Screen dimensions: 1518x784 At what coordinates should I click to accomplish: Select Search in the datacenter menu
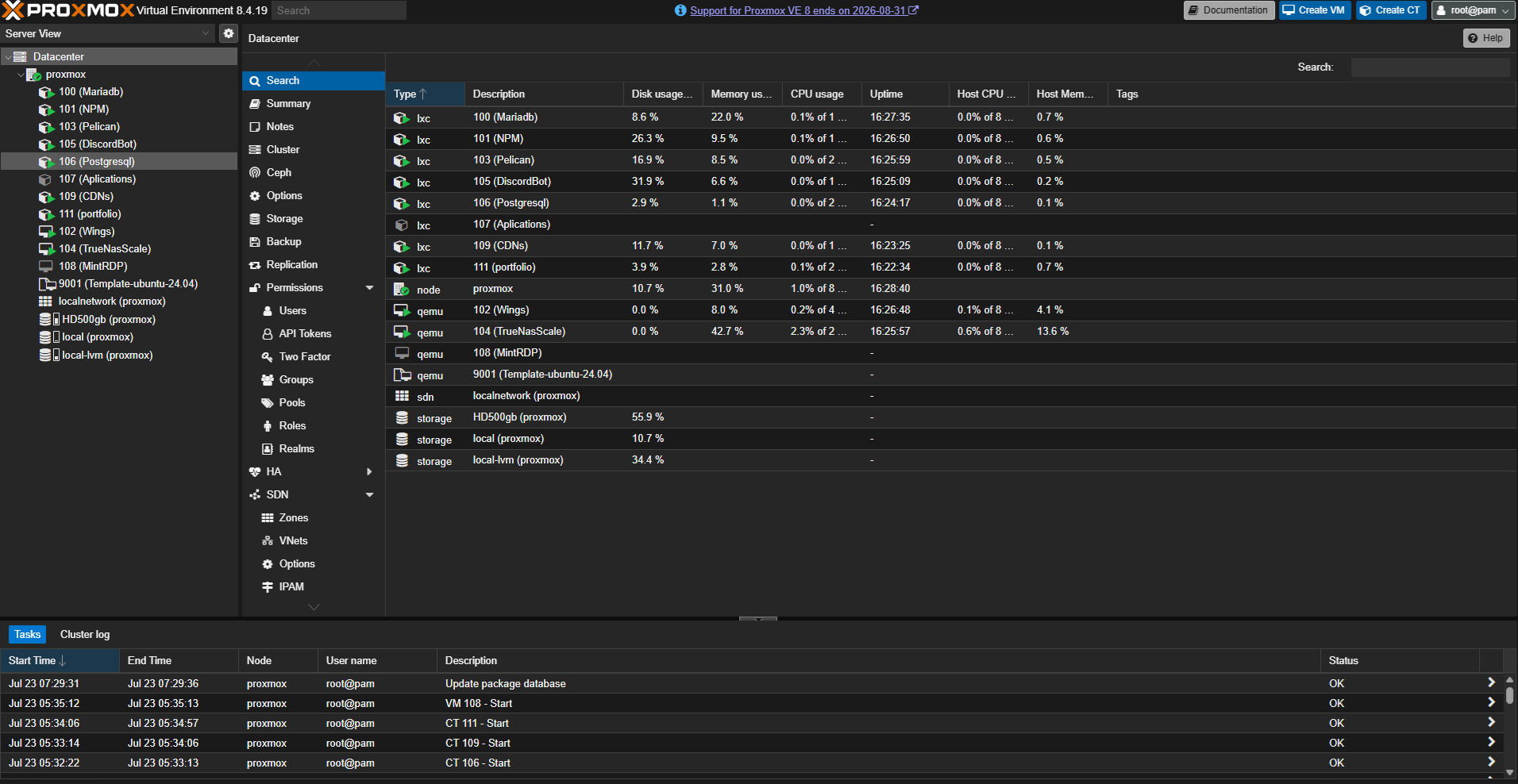click(314, 81)
